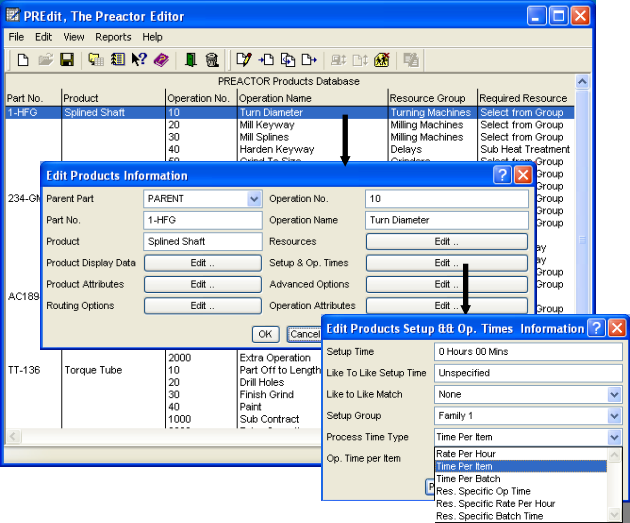Viewport: 630px width, 523px height.
Task: Click the dropdown list scroll-down arrow
Action: 614,514
